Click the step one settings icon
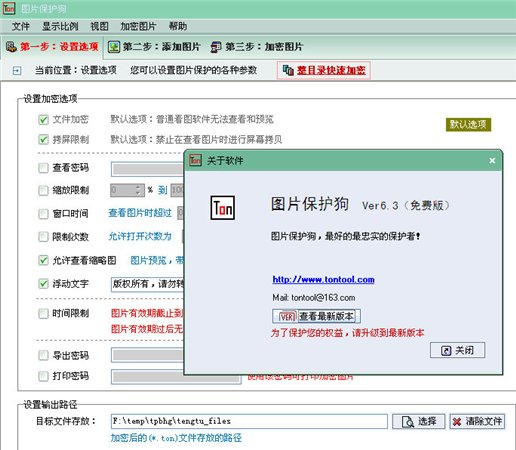Viewport: 516px width, 450px height. [x=11, y=47]
